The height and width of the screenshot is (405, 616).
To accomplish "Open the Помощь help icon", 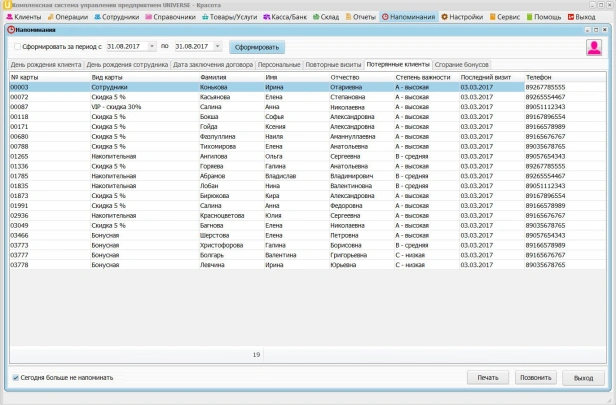I will click(529, 17).
